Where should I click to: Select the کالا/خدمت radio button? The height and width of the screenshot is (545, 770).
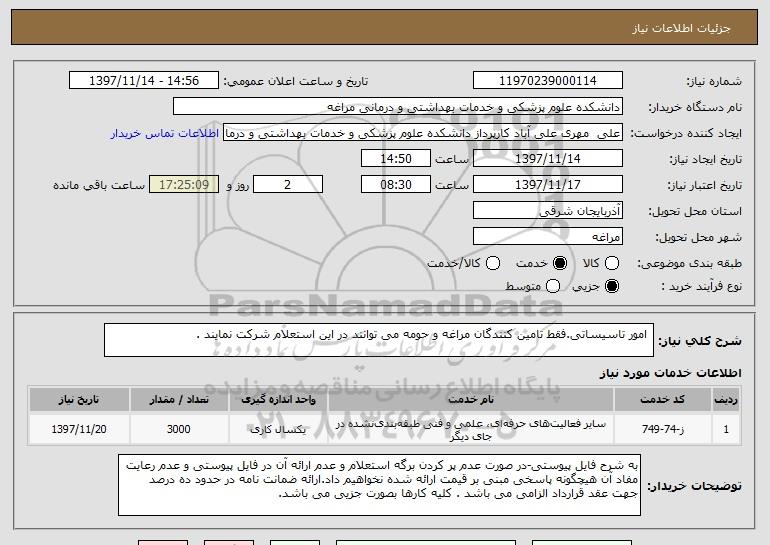click(x=493, y=263)
